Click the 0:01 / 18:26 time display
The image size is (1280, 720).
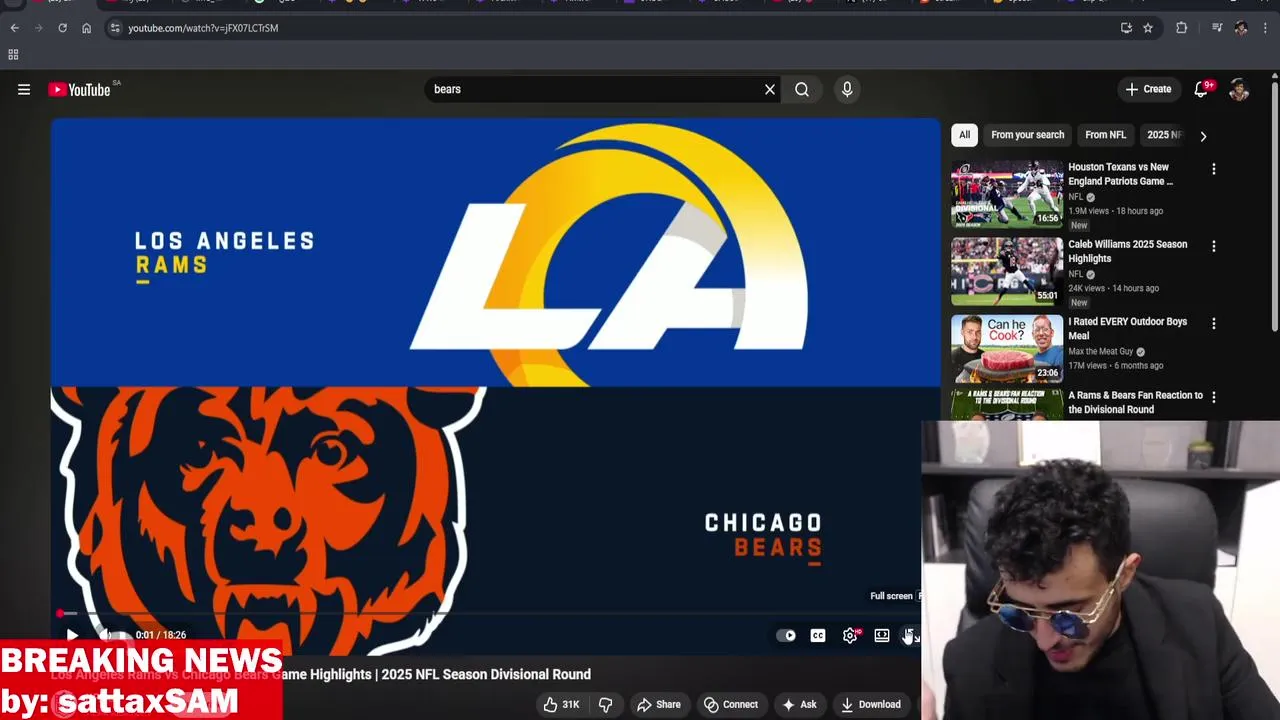click(161, 635)
